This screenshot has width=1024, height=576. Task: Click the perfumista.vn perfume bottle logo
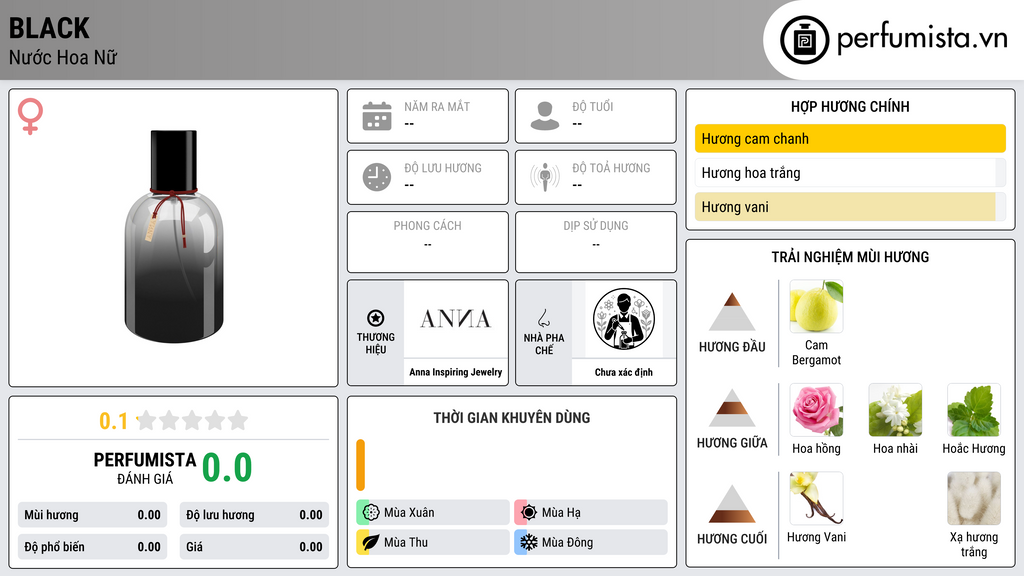click(x=804, y=40)
